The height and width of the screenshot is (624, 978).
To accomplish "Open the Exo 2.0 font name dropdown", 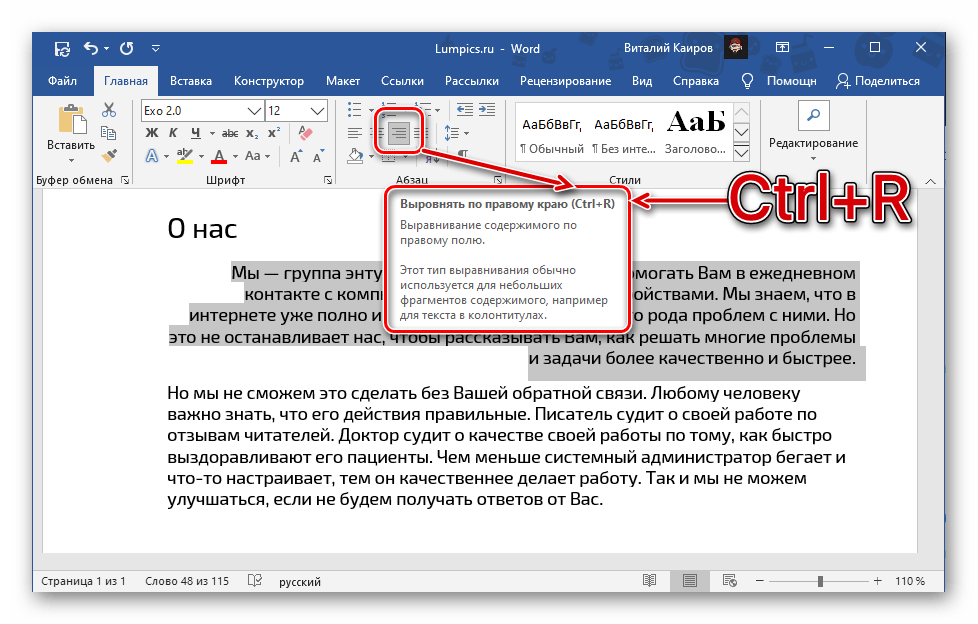I will pos(254,110).
